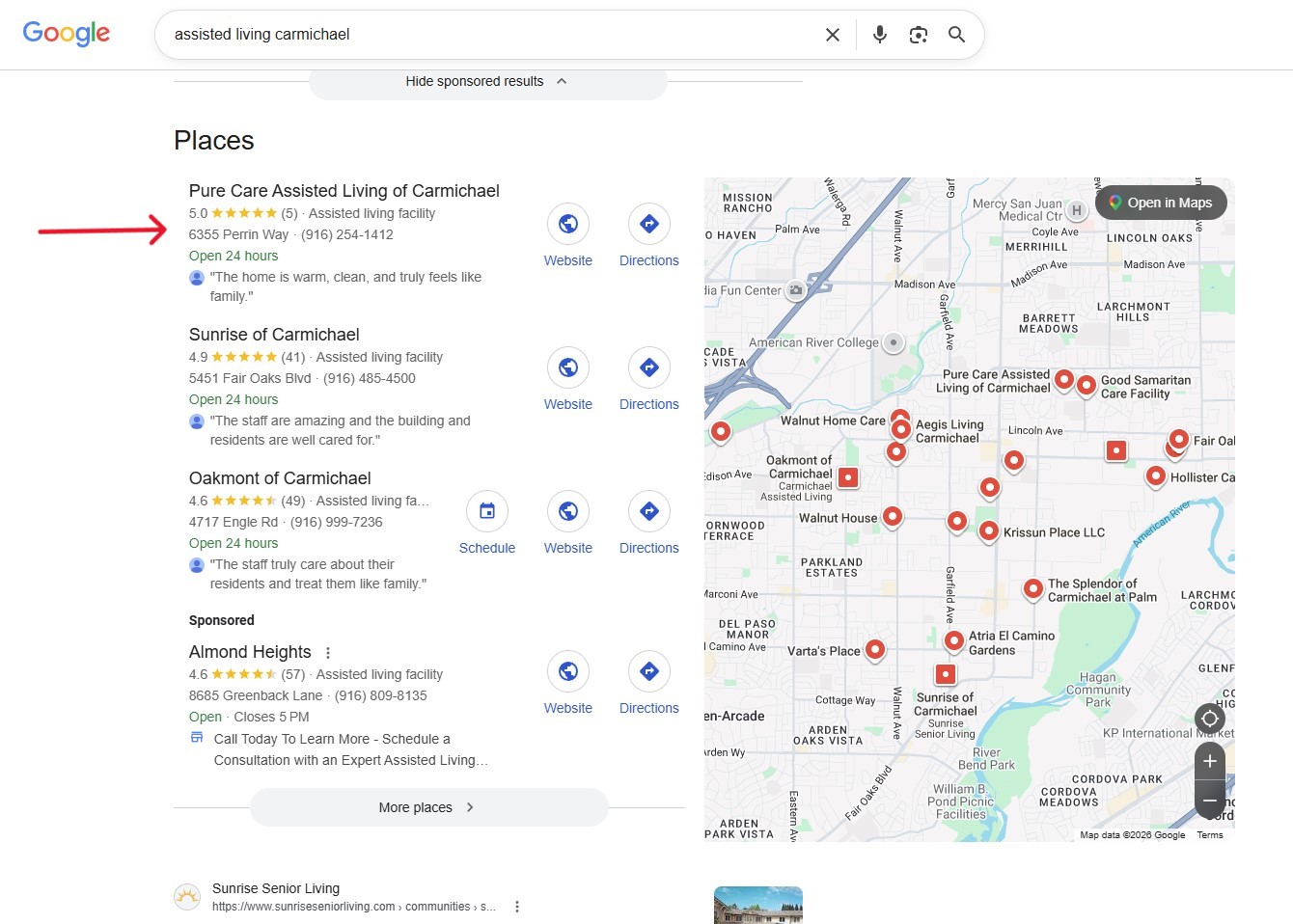
Task: Get directions to Oakmont of Carmichael
Action: point(649,511)
